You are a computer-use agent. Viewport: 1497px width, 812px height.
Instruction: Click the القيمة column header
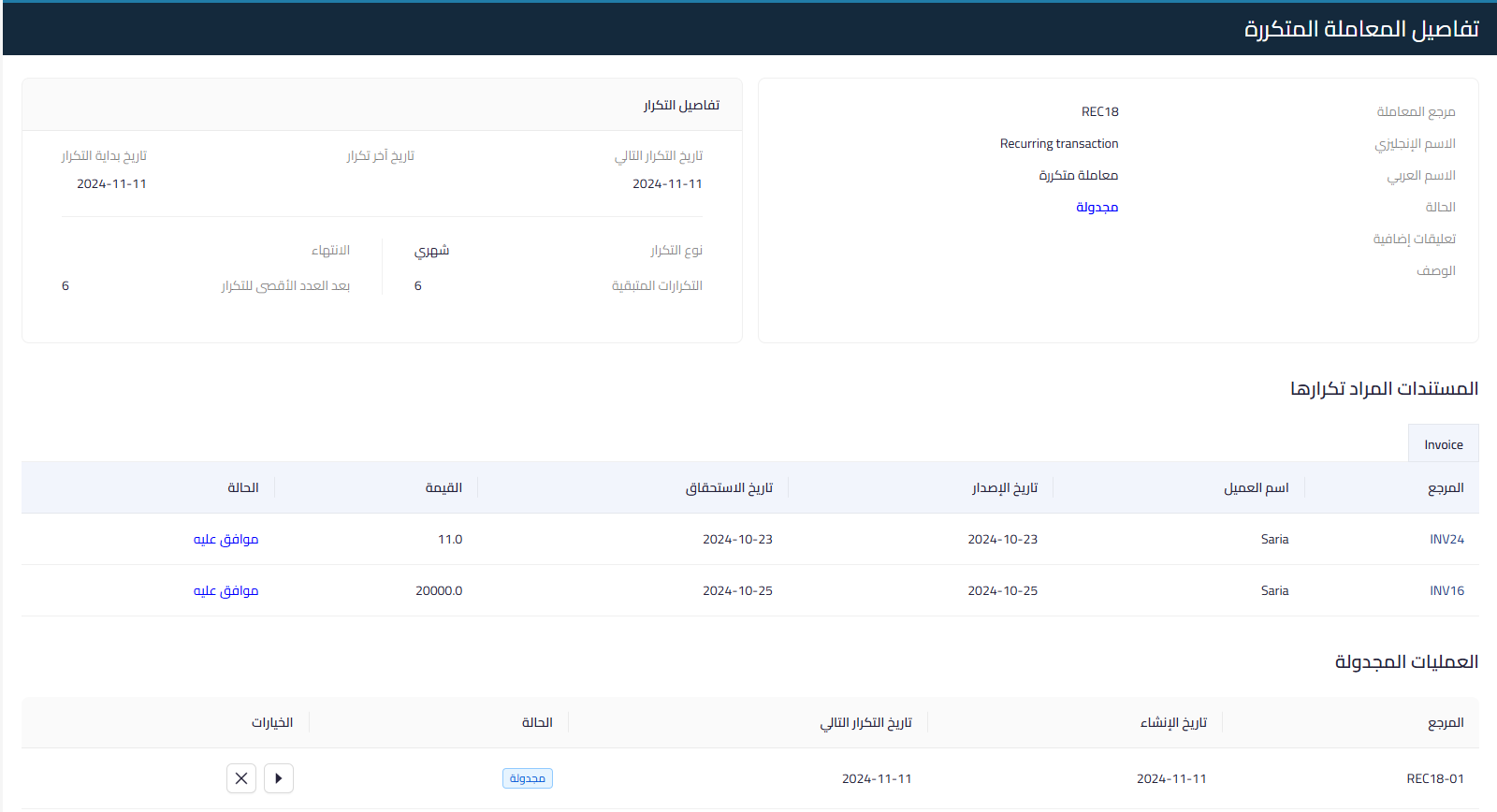(443, 487)
